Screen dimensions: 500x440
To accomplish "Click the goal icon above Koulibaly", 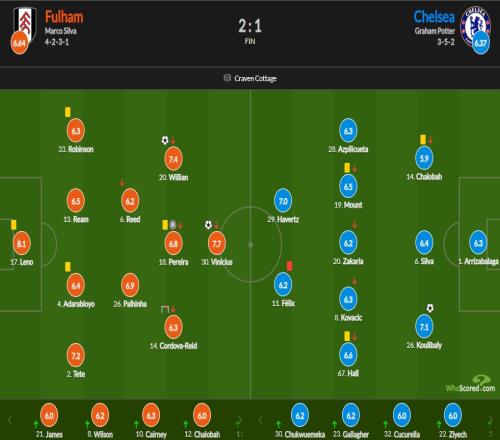I will (430, 308).
